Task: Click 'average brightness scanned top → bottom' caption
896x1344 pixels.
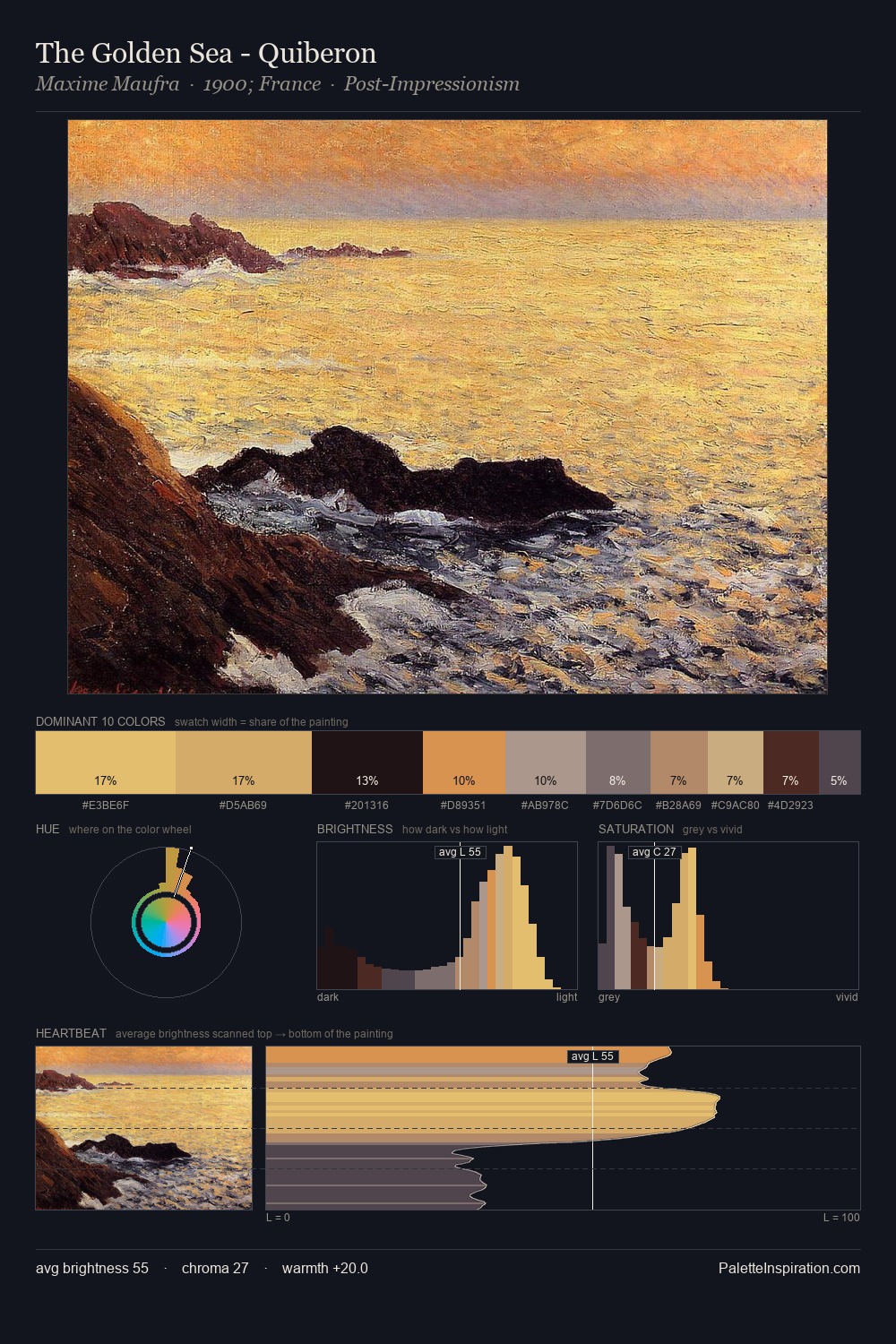Action: pos(254,1034)
